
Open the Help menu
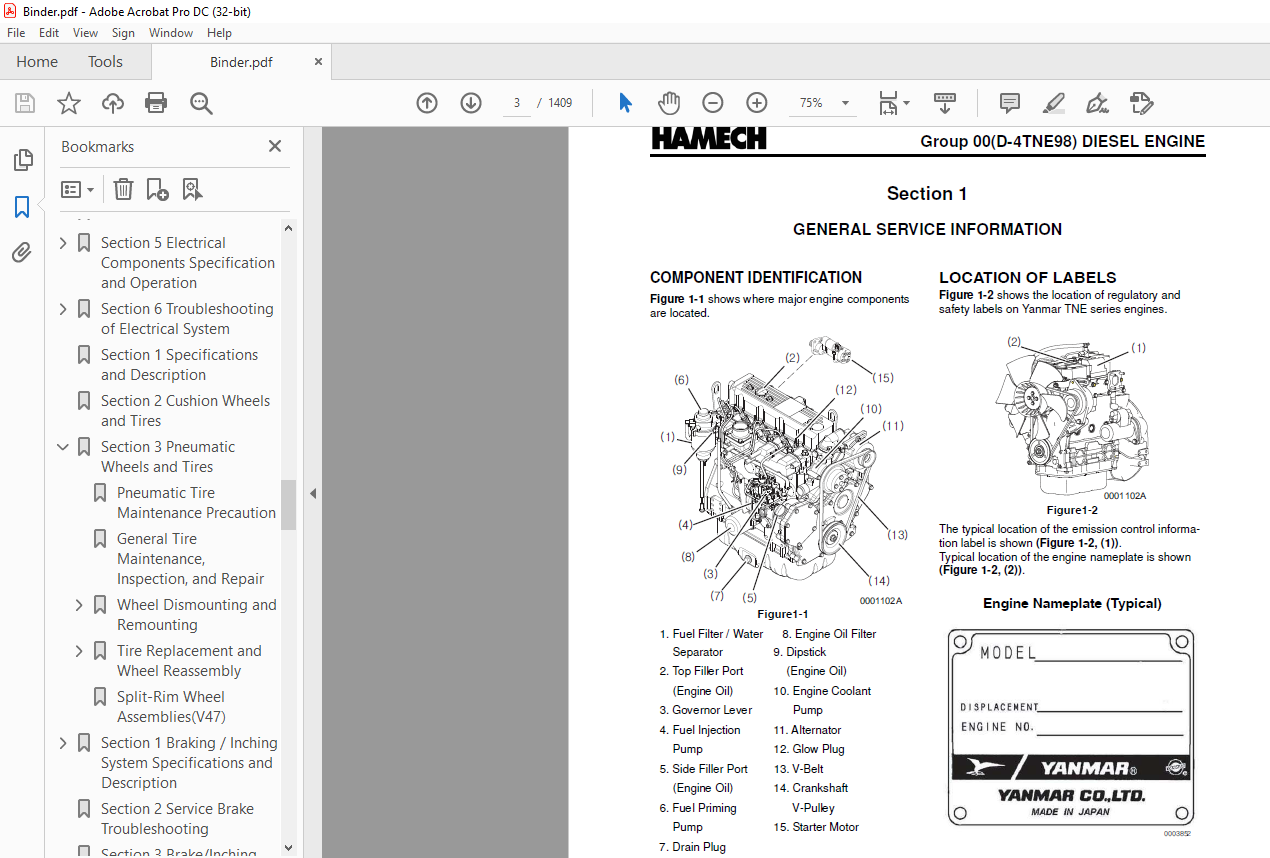[x=219, y=33]
